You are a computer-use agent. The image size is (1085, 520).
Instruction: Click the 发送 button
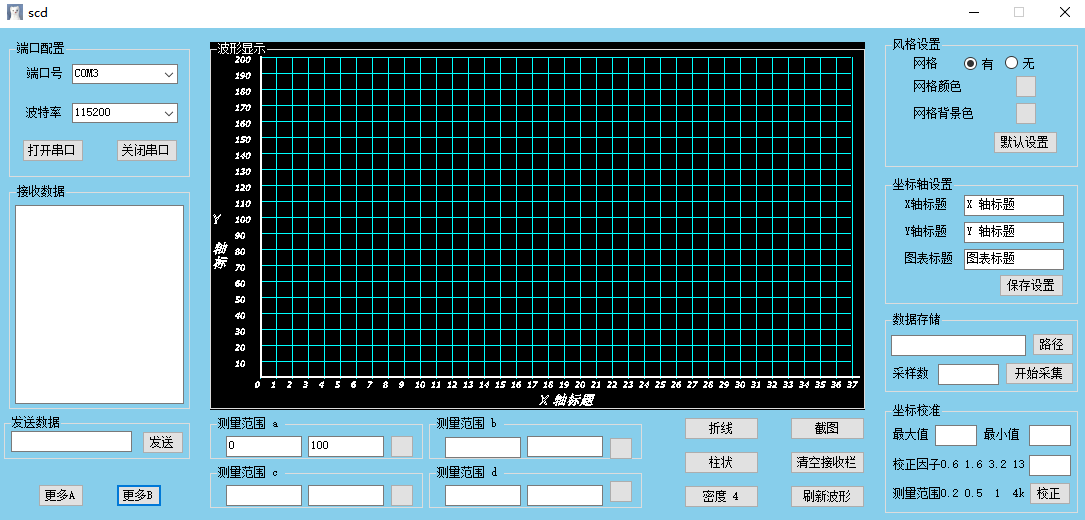click(x=162, y=442)
